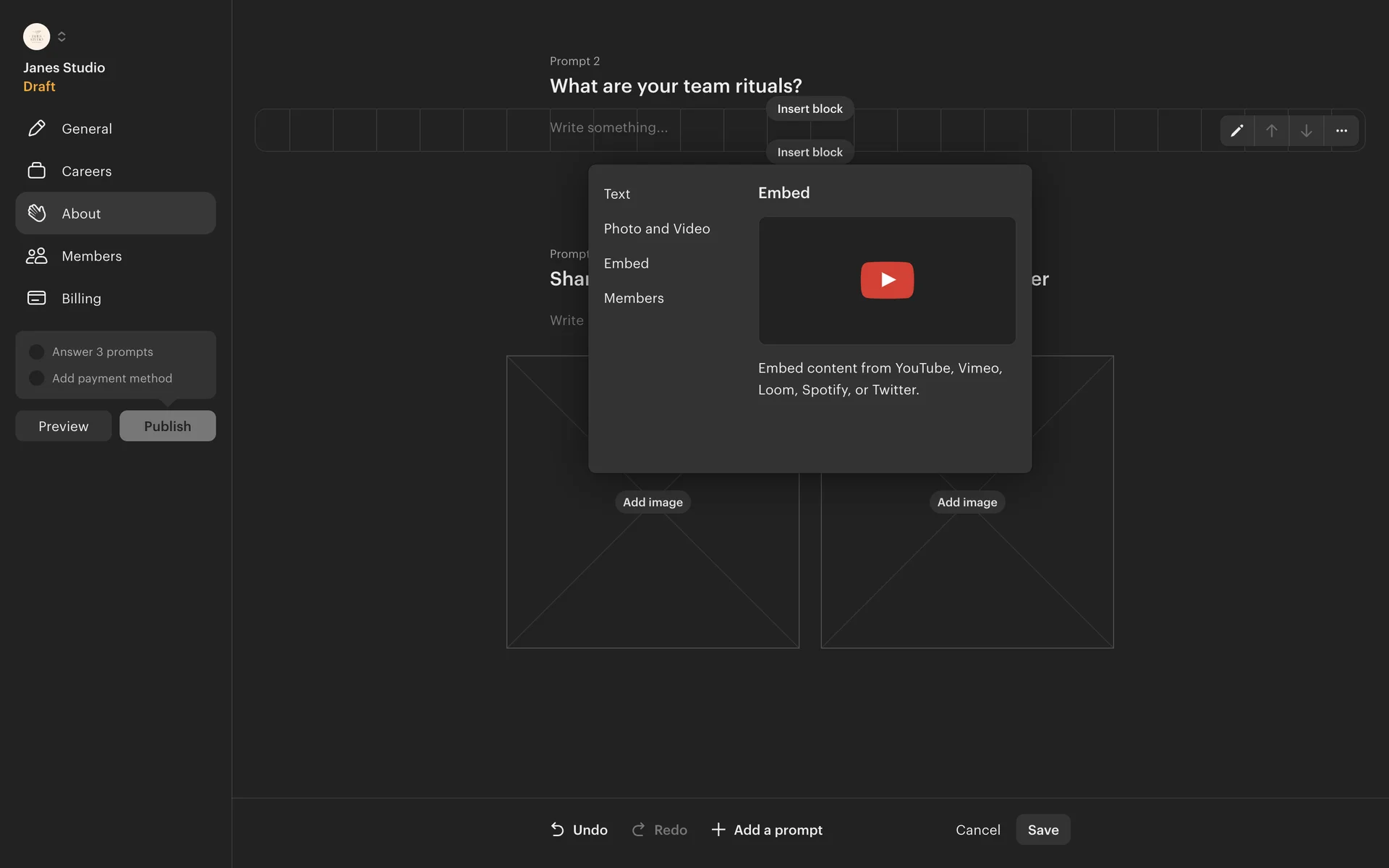1389x868 pixels.
Task: Move block down with the arrow icon
Action: coord(1306,130)
